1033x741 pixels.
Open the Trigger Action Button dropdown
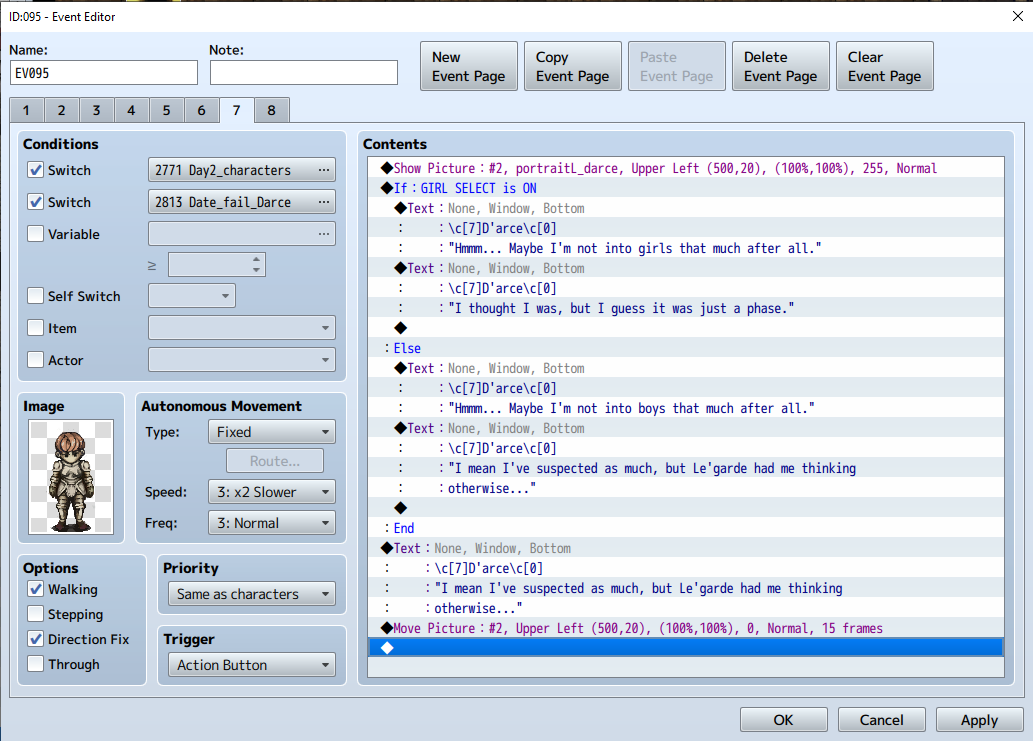tap(252, 665)
